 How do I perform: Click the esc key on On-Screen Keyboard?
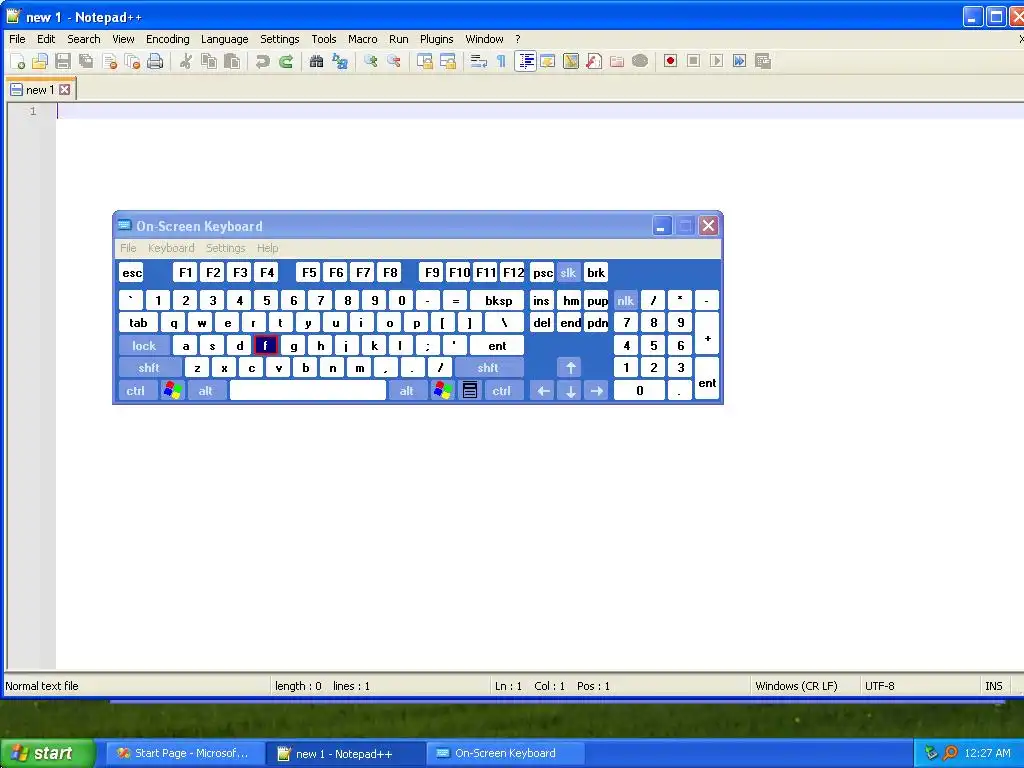click(131, 273)
